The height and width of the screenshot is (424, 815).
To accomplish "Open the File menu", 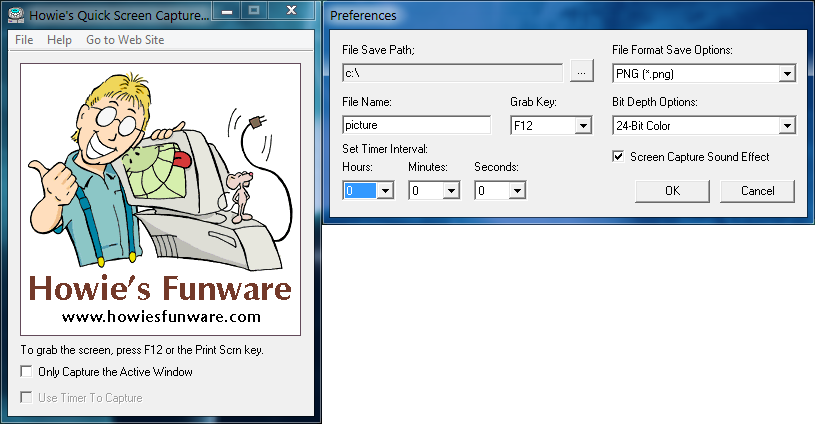I will tap(24, 40).
